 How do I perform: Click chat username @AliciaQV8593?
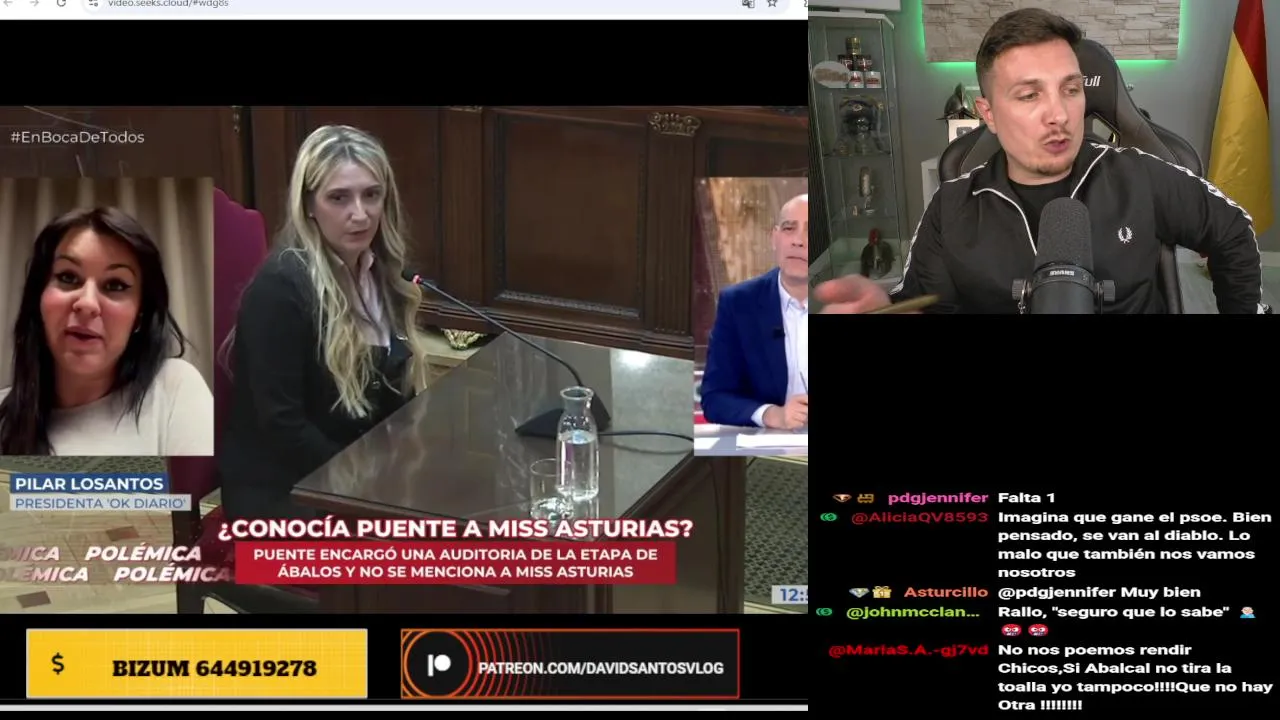coord(920,517)
